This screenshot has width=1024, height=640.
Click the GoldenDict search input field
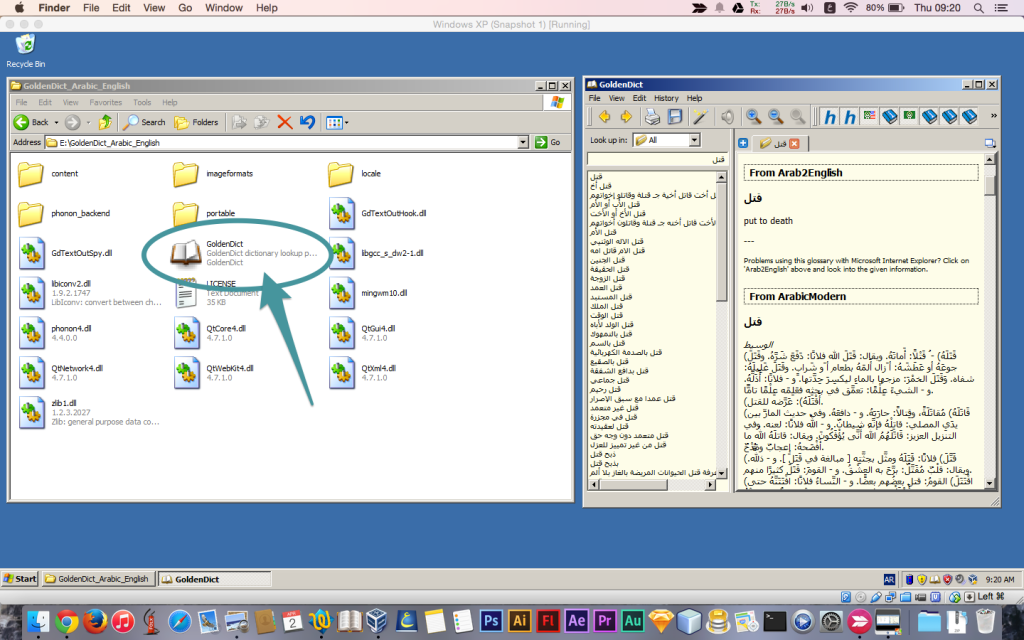pos(657,159)
